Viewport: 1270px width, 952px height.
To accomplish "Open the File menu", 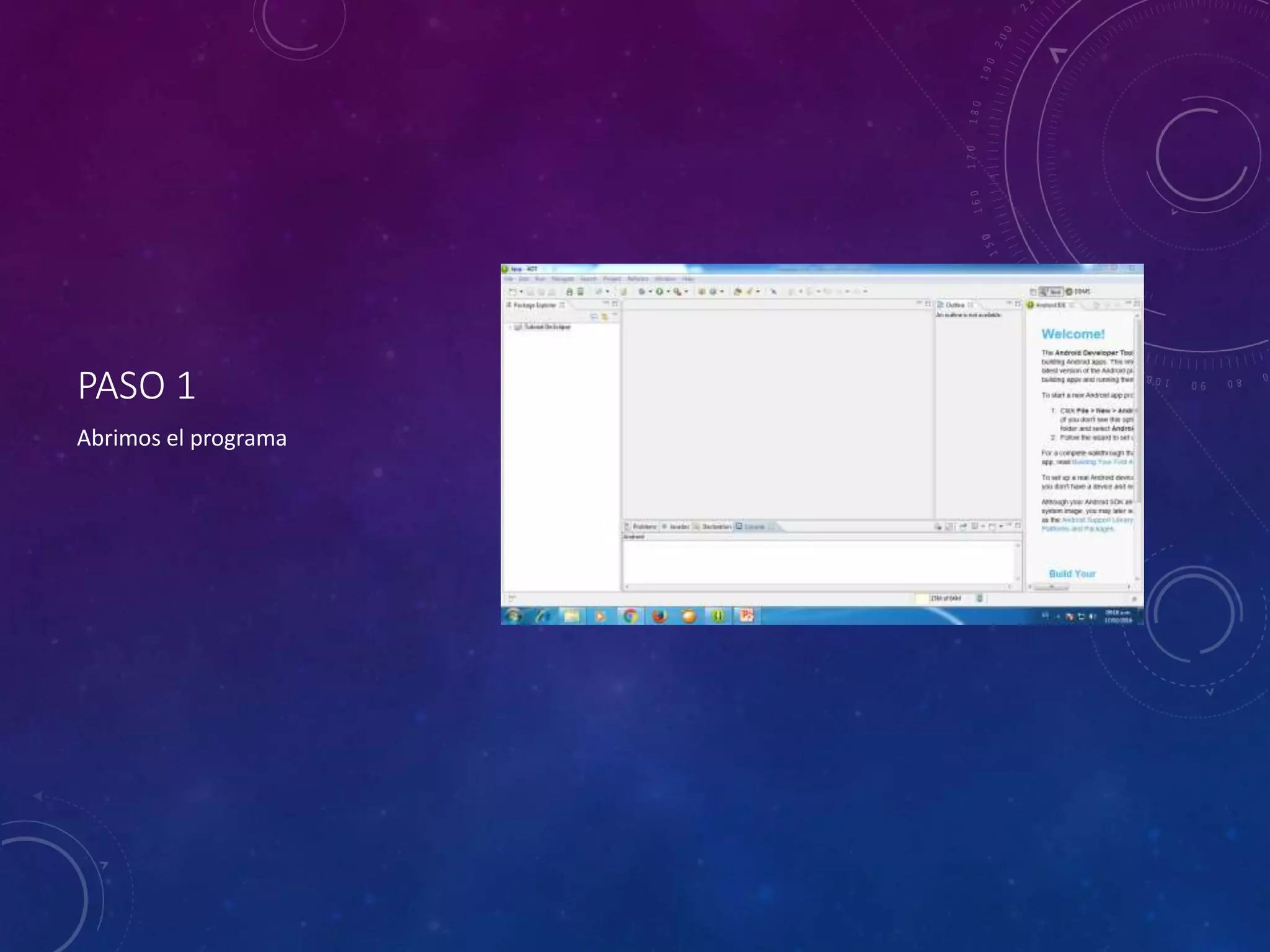I will pos(508,279).
